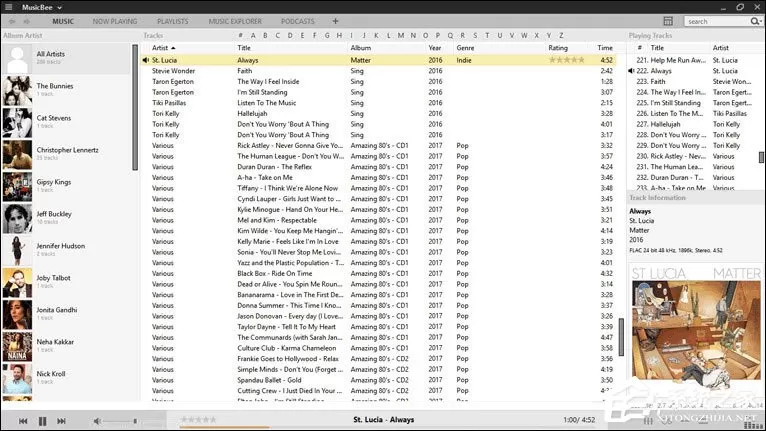The width and height of the screenshot is (766, 431).
Task: Skip to the next track
Action: pyautogui.click(x=61, y=421)
